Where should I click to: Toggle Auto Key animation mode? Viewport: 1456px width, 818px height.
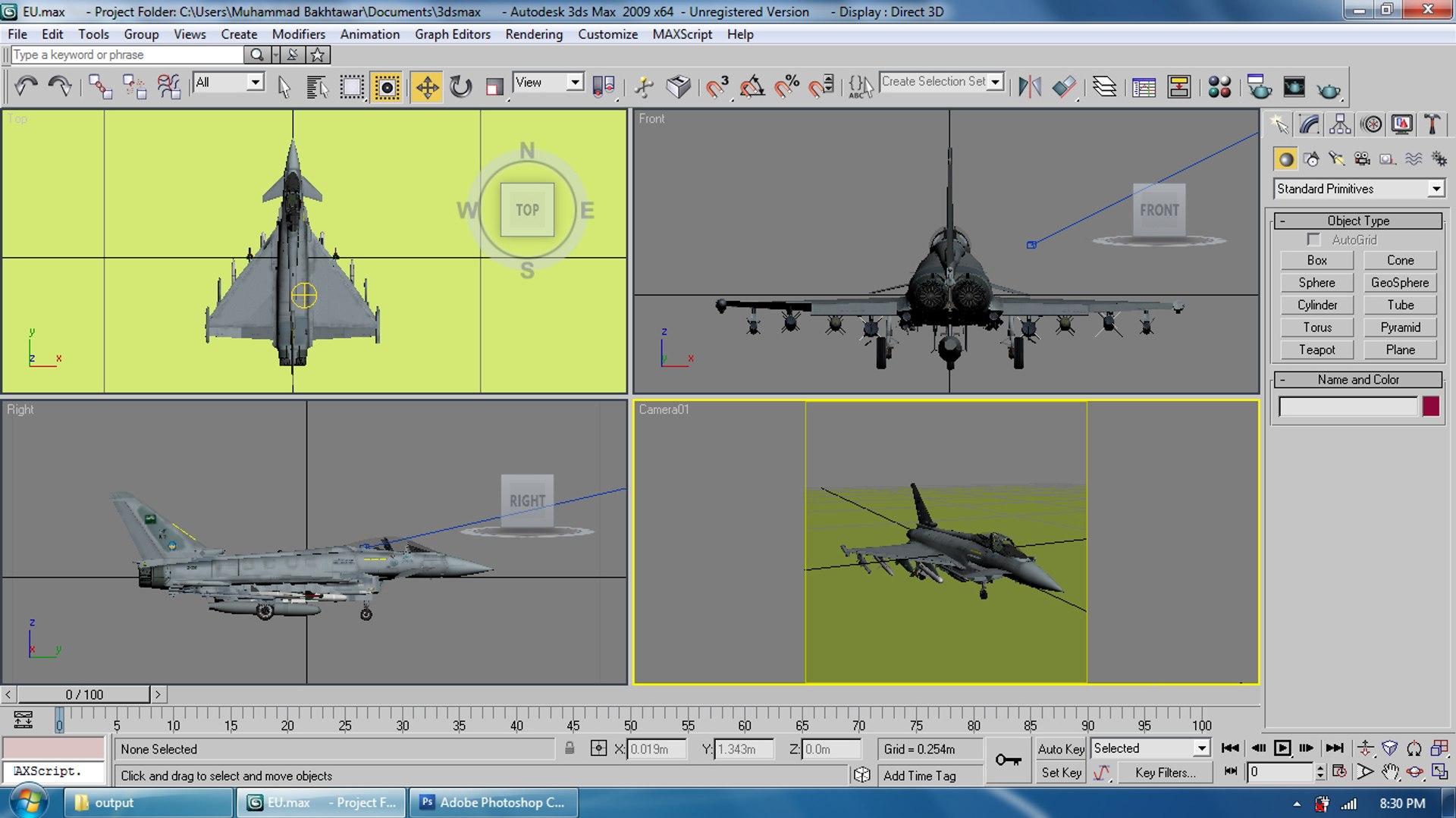pyautogui.click(x=1061, y=749)
